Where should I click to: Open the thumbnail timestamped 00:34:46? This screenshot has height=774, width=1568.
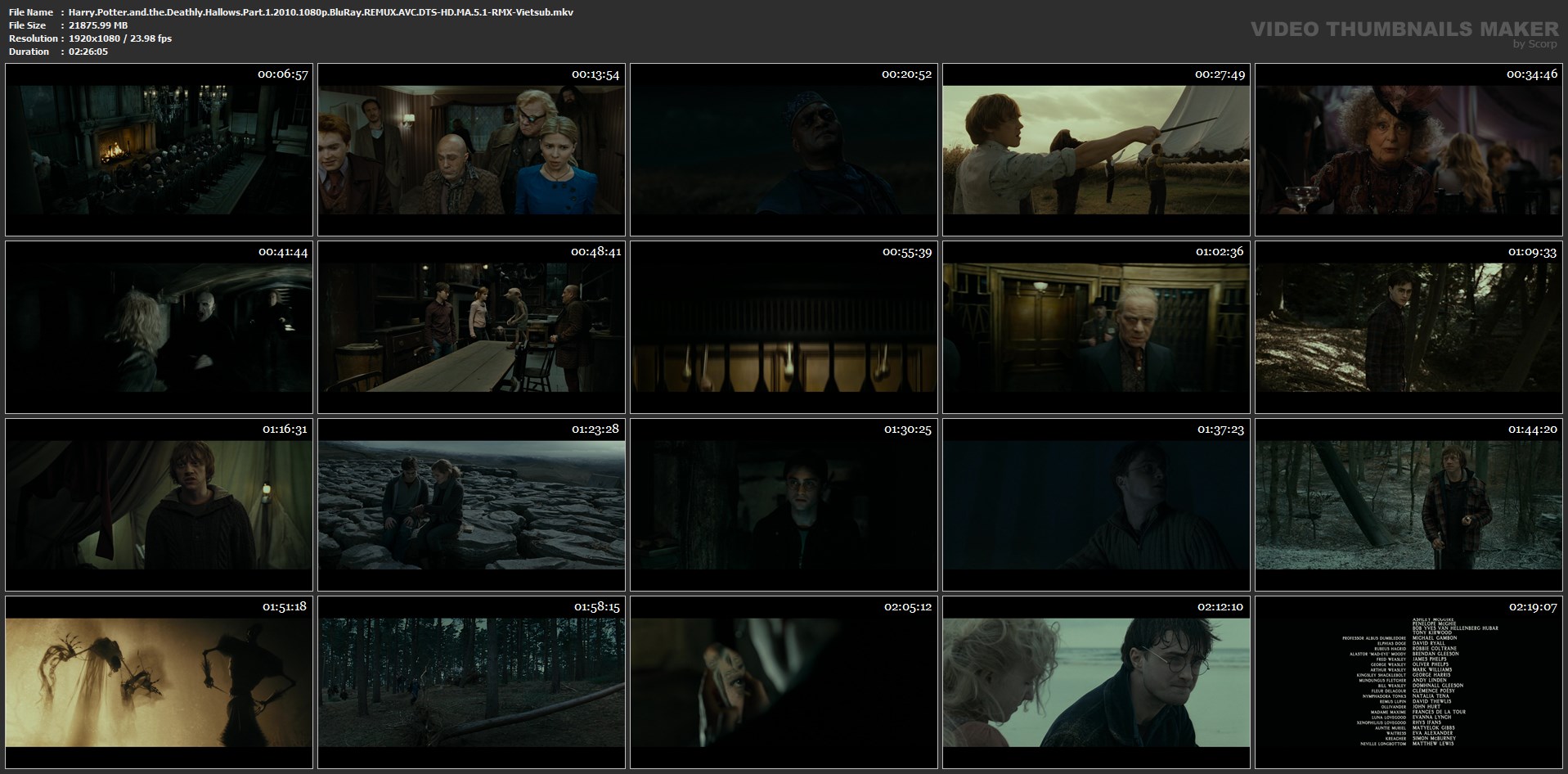(1409, 150)
